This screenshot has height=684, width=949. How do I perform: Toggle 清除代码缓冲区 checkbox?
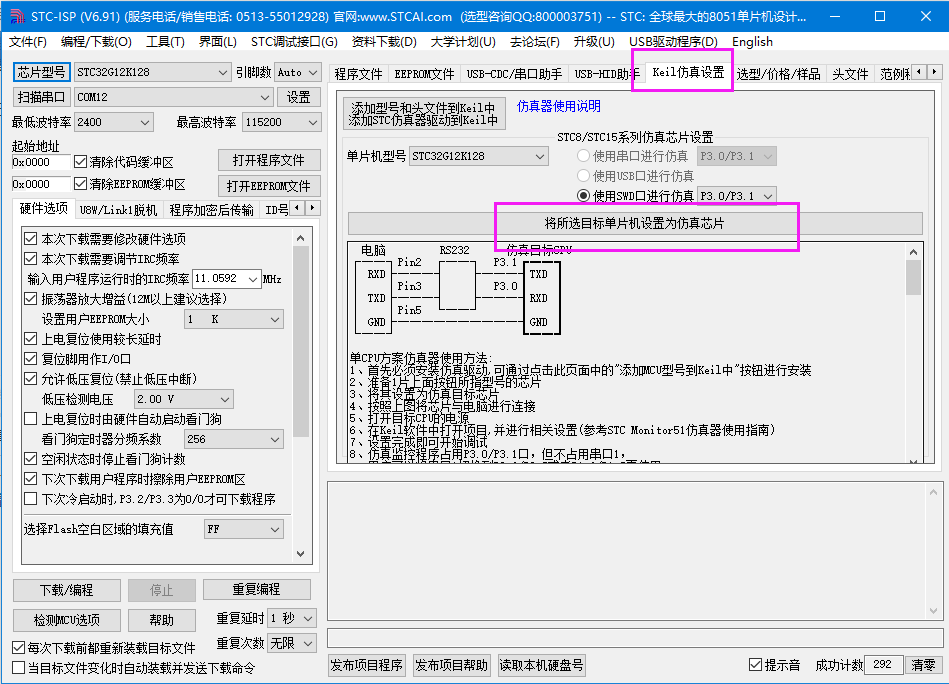point(80,162)
